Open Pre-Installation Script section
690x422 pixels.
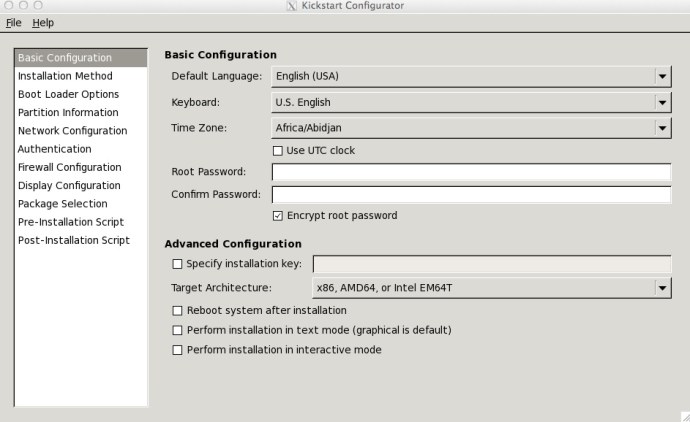click(81, 222)
